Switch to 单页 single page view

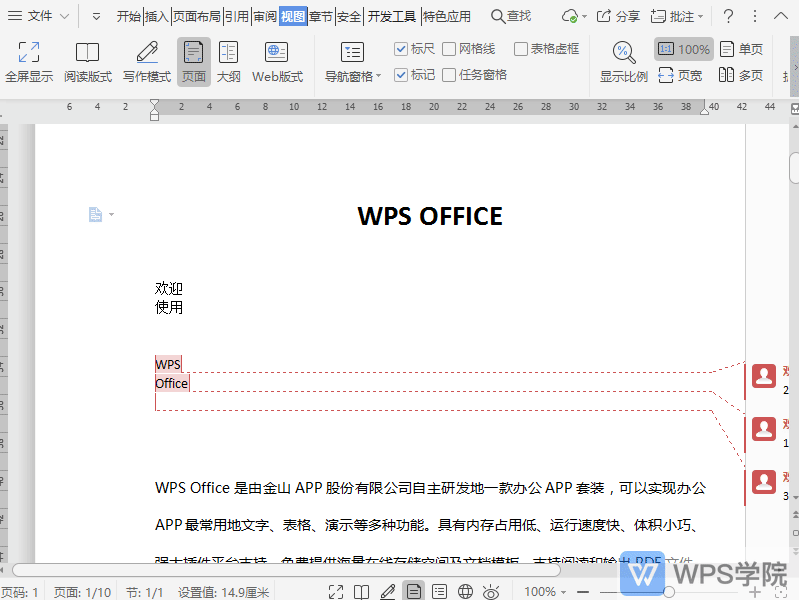tap(741, 49)
